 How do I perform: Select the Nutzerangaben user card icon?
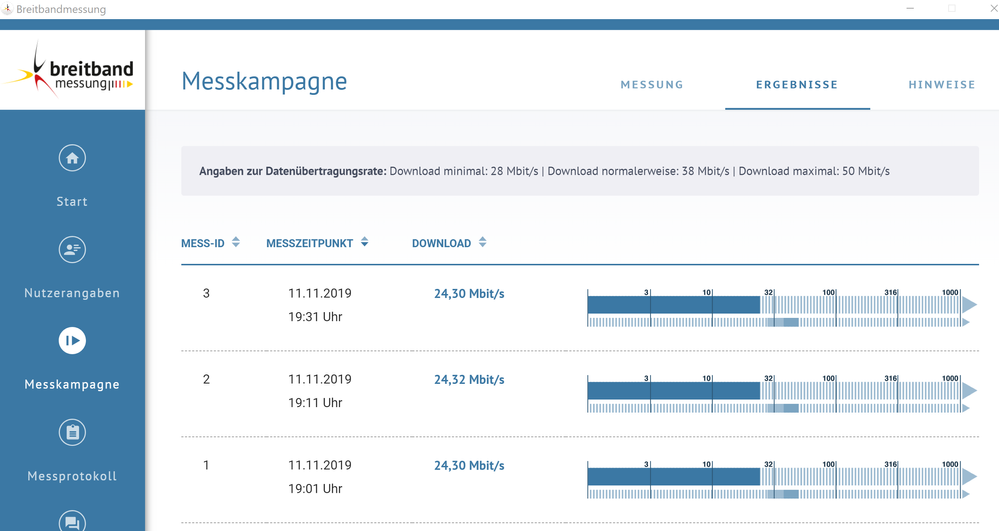tap(72, 249)
